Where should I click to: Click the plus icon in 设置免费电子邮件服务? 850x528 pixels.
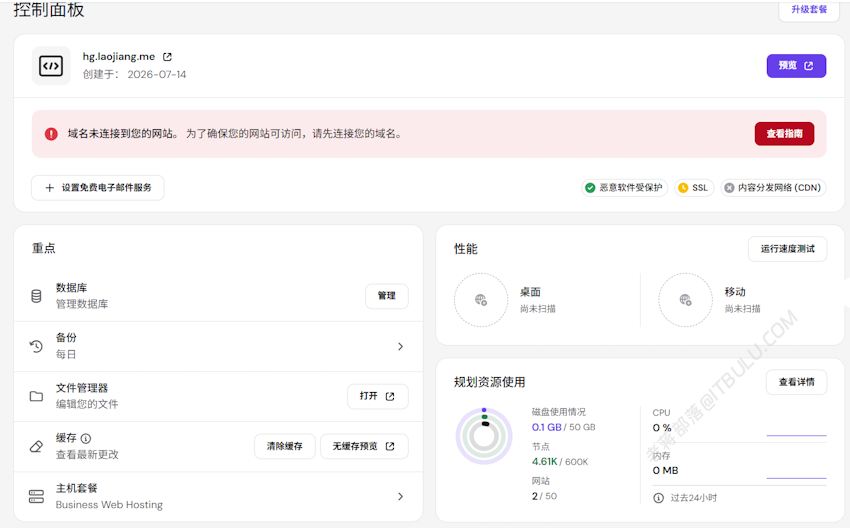click(49, 188)
